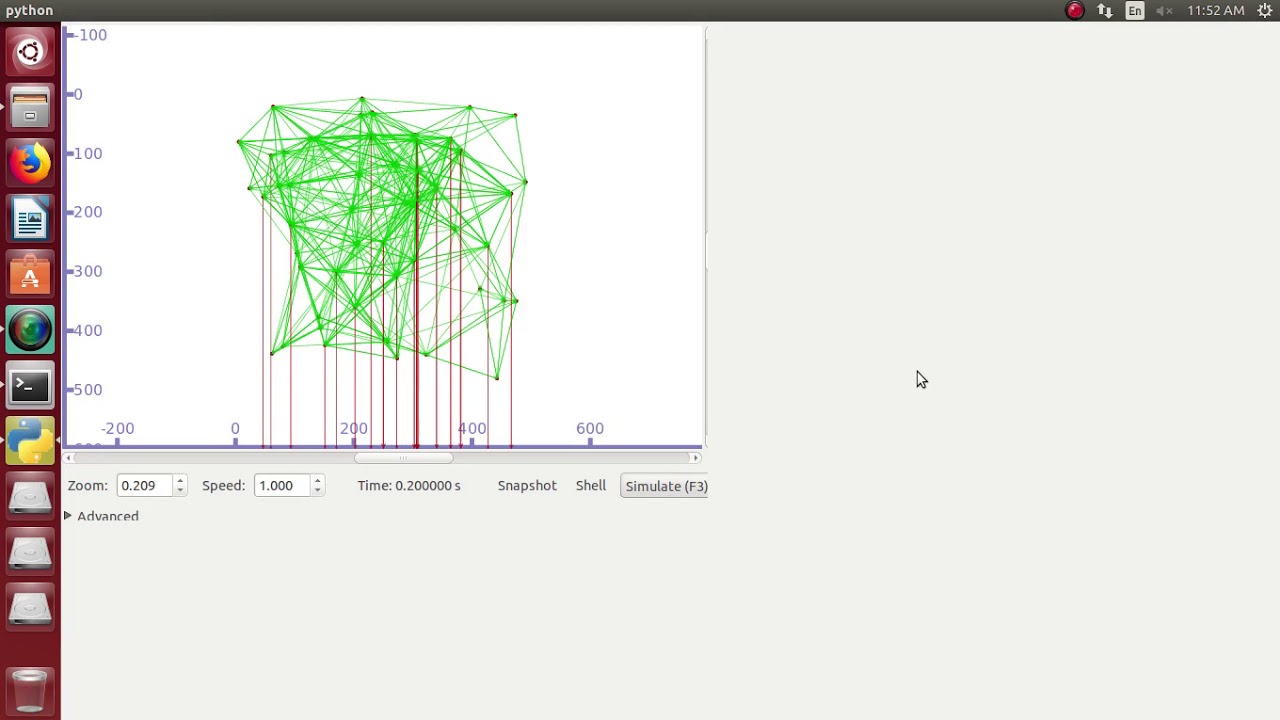
Task: Open the system session gear menu
Action: click(x=1265, y=11)
